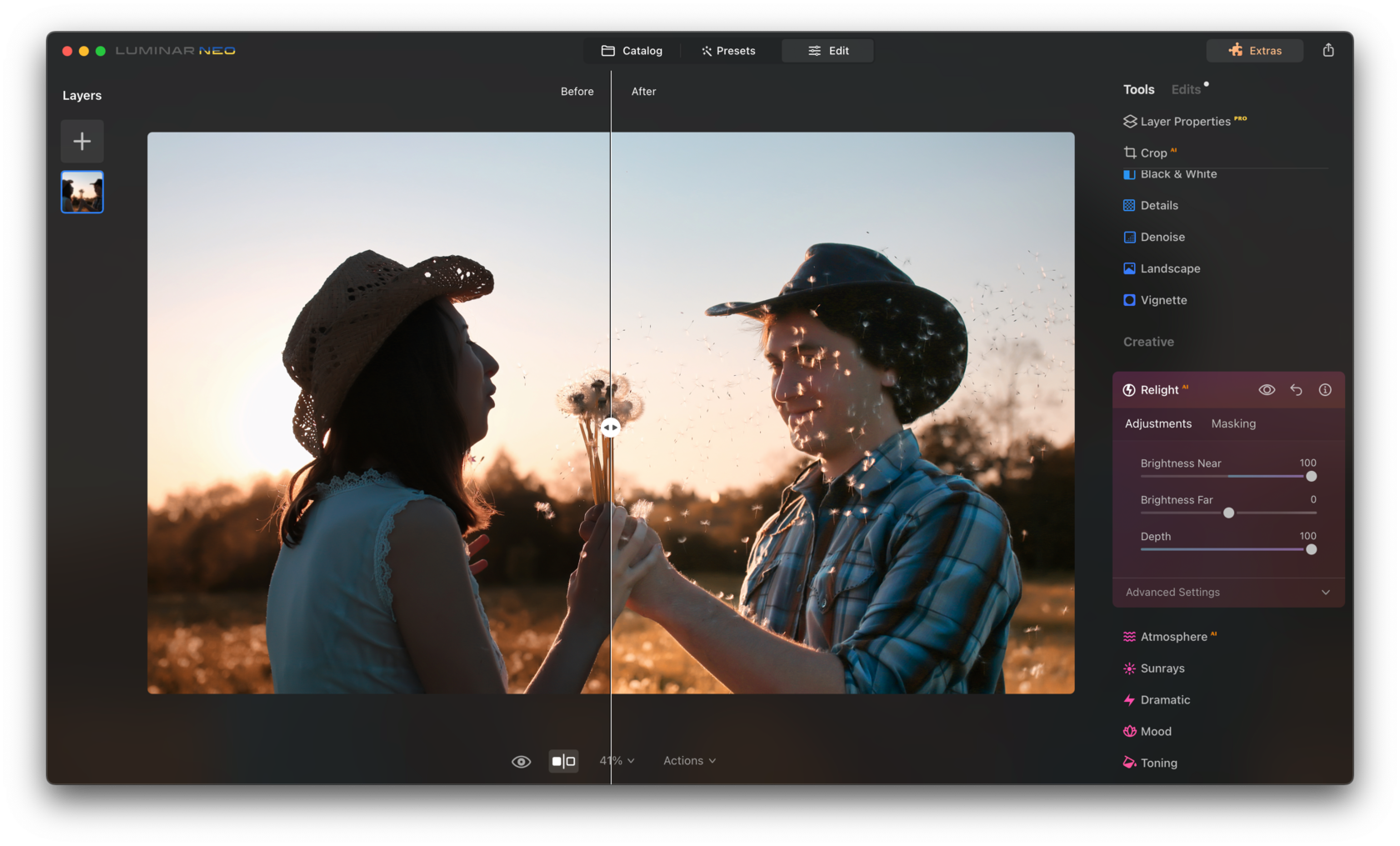Select the Denoise tool

(1162, 237)
